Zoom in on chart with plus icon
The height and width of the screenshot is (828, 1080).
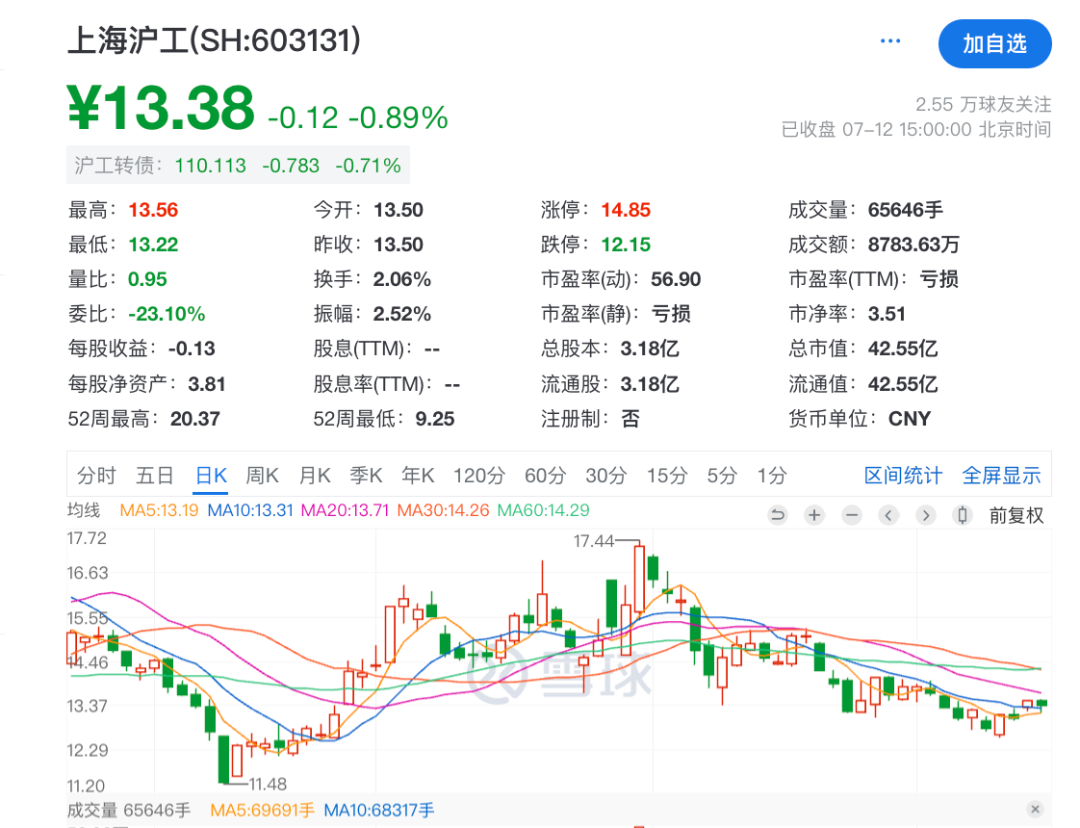click(814, 515)
